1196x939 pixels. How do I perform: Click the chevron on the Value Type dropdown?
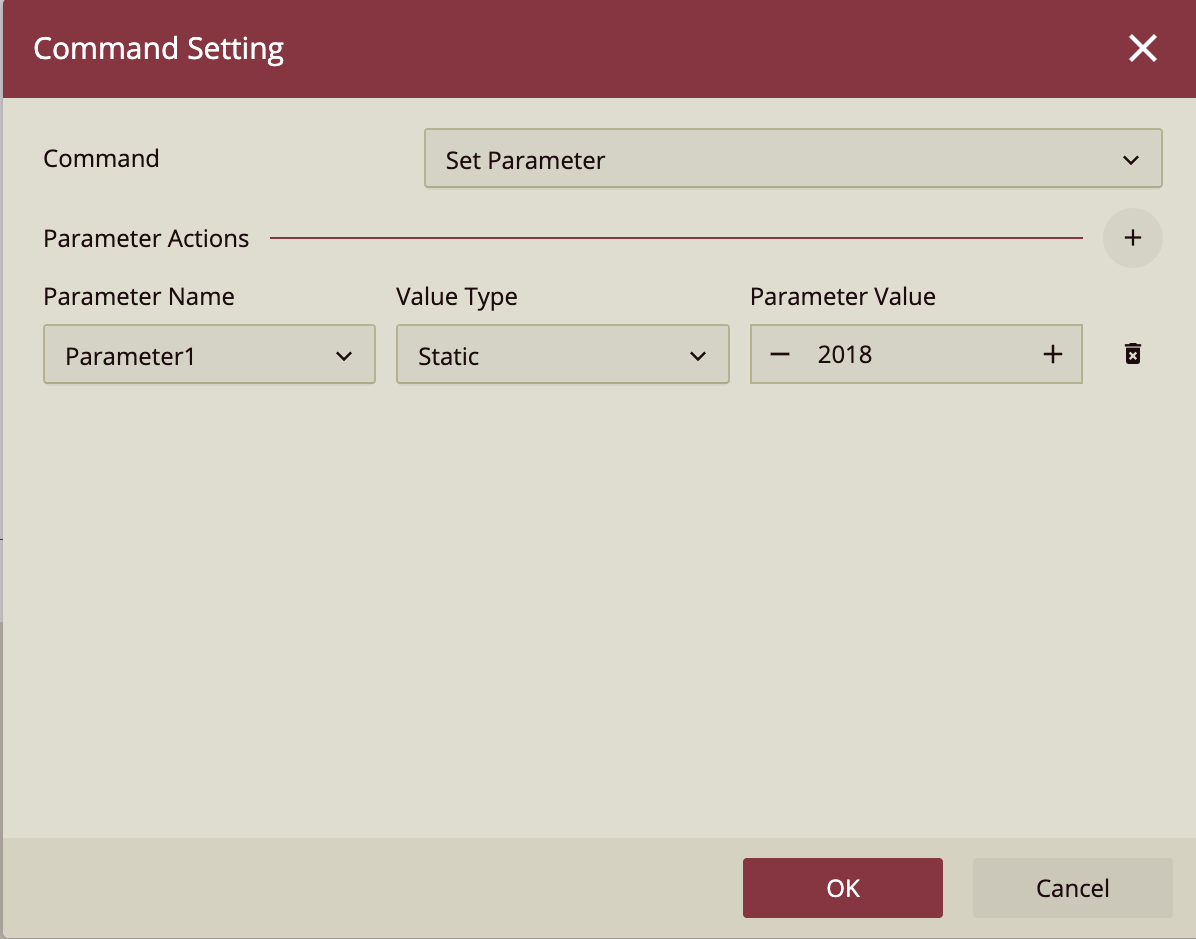698,355
